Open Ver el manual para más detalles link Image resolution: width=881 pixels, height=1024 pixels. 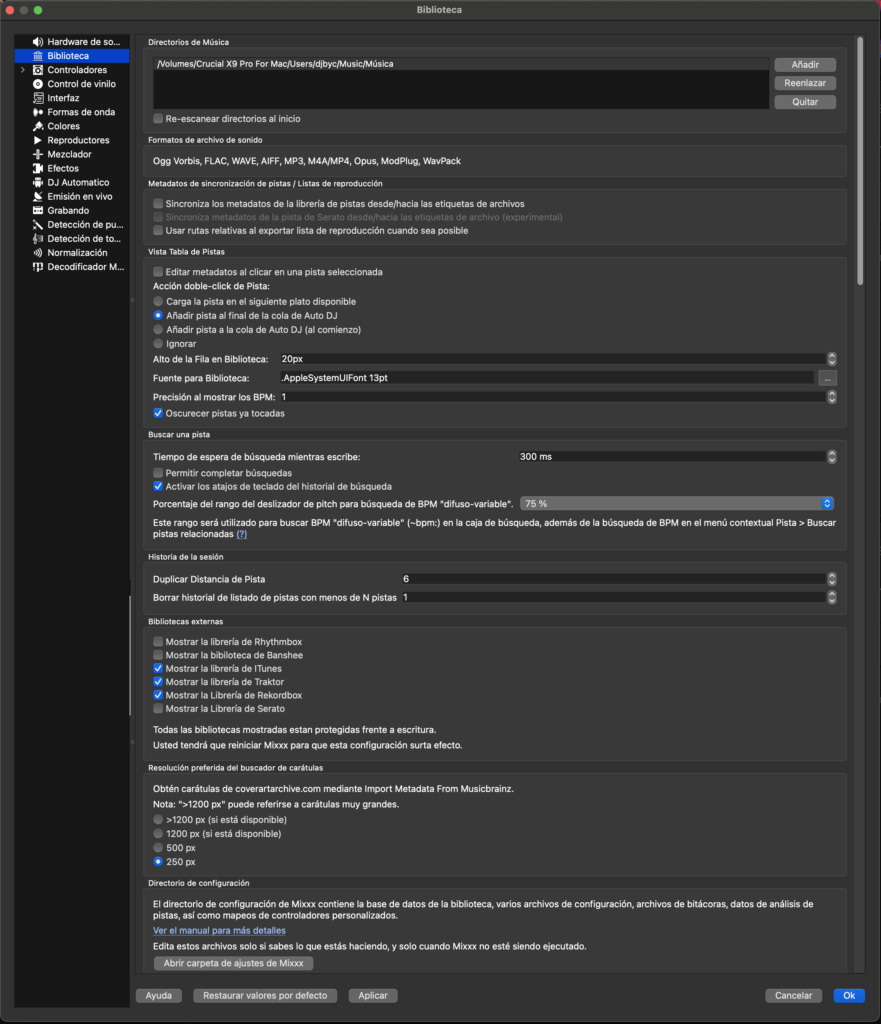point(219,931)
